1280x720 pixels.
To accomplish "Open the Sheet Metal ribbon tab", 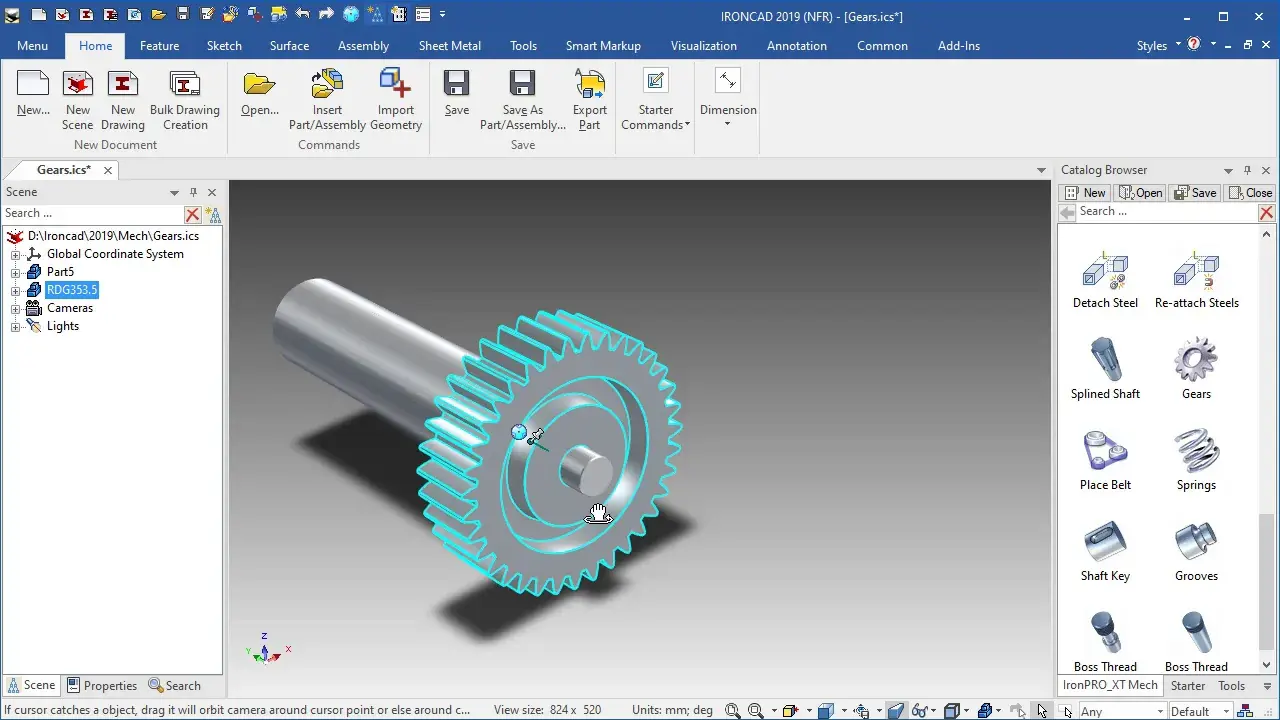I will 450,45.
